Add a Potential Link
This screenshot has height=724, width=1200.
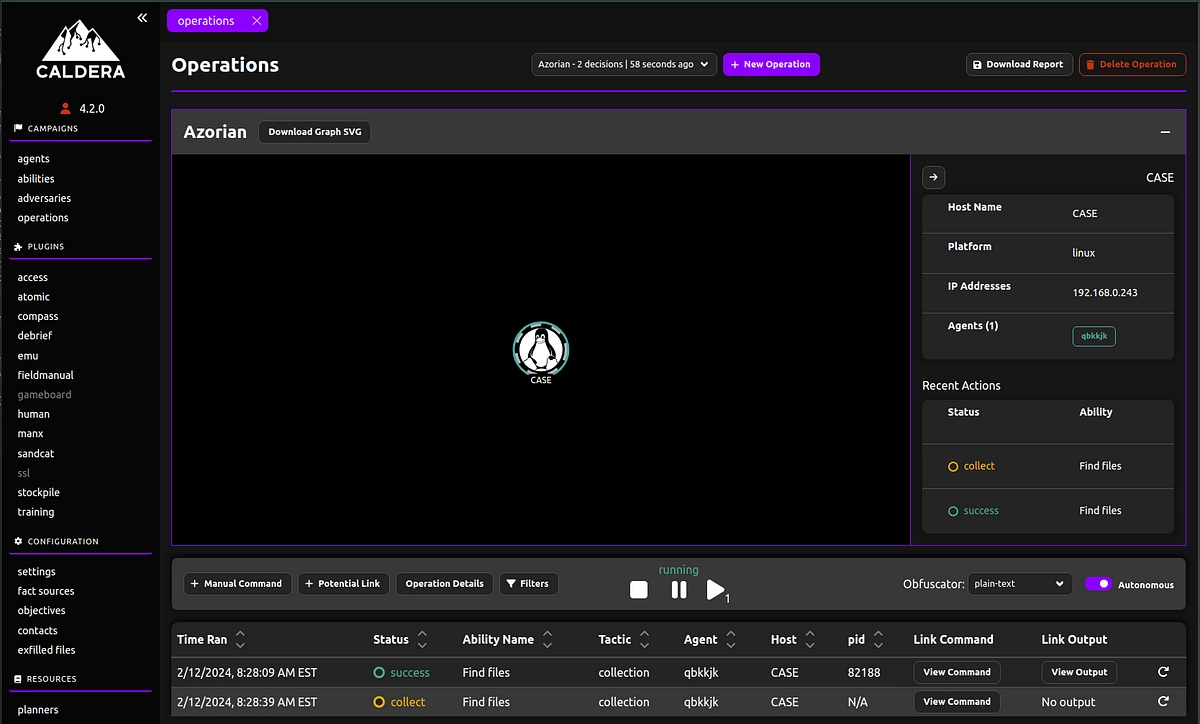[x=343, y=584]
